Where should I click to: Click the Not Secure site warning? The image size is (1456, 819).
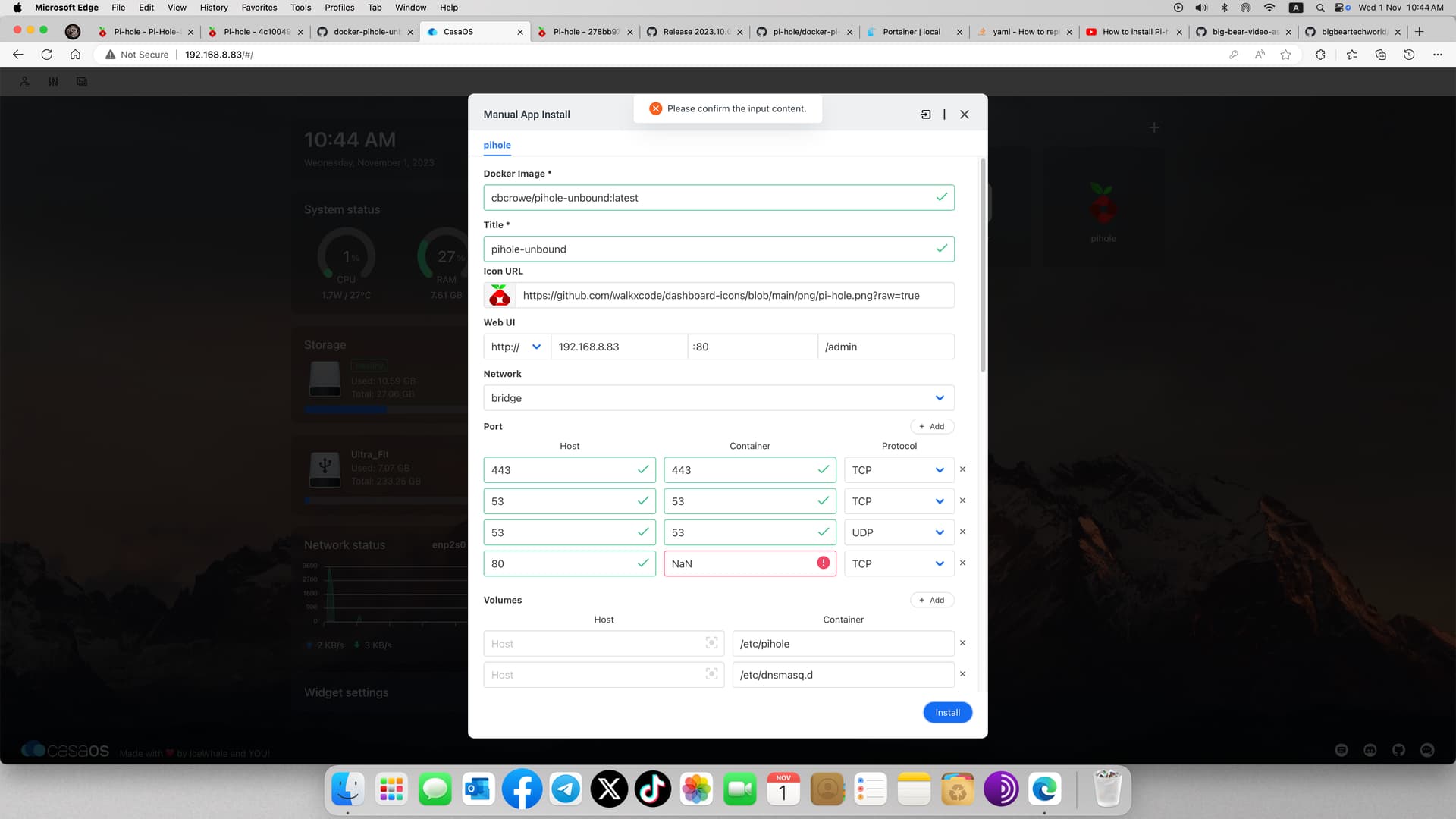137,55
